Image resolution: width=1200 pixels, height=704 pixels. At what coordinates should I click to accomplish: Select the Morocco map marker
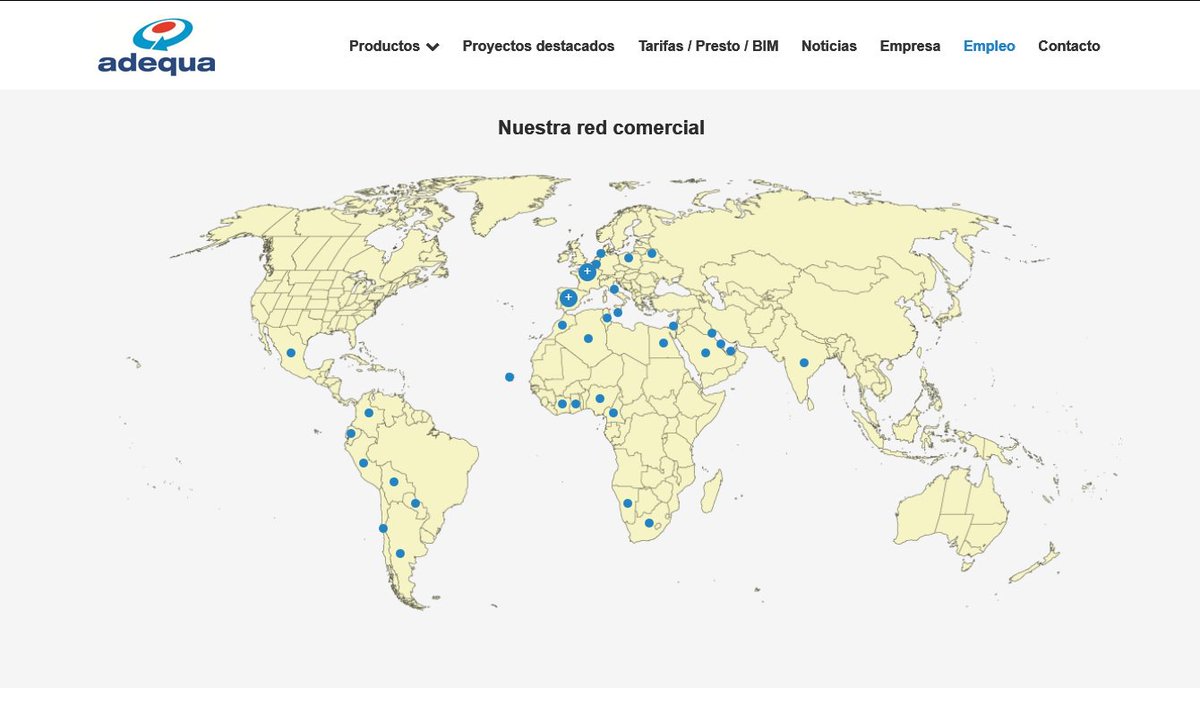coord(562,325)
